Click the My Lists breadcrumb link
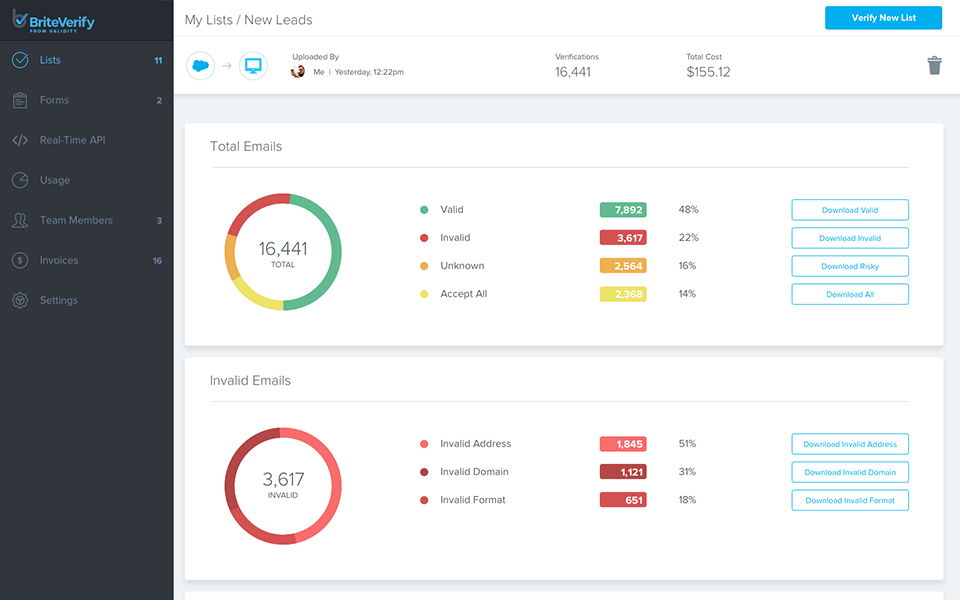Viewport: 960px width, 600px height. [x=209, y=20]
